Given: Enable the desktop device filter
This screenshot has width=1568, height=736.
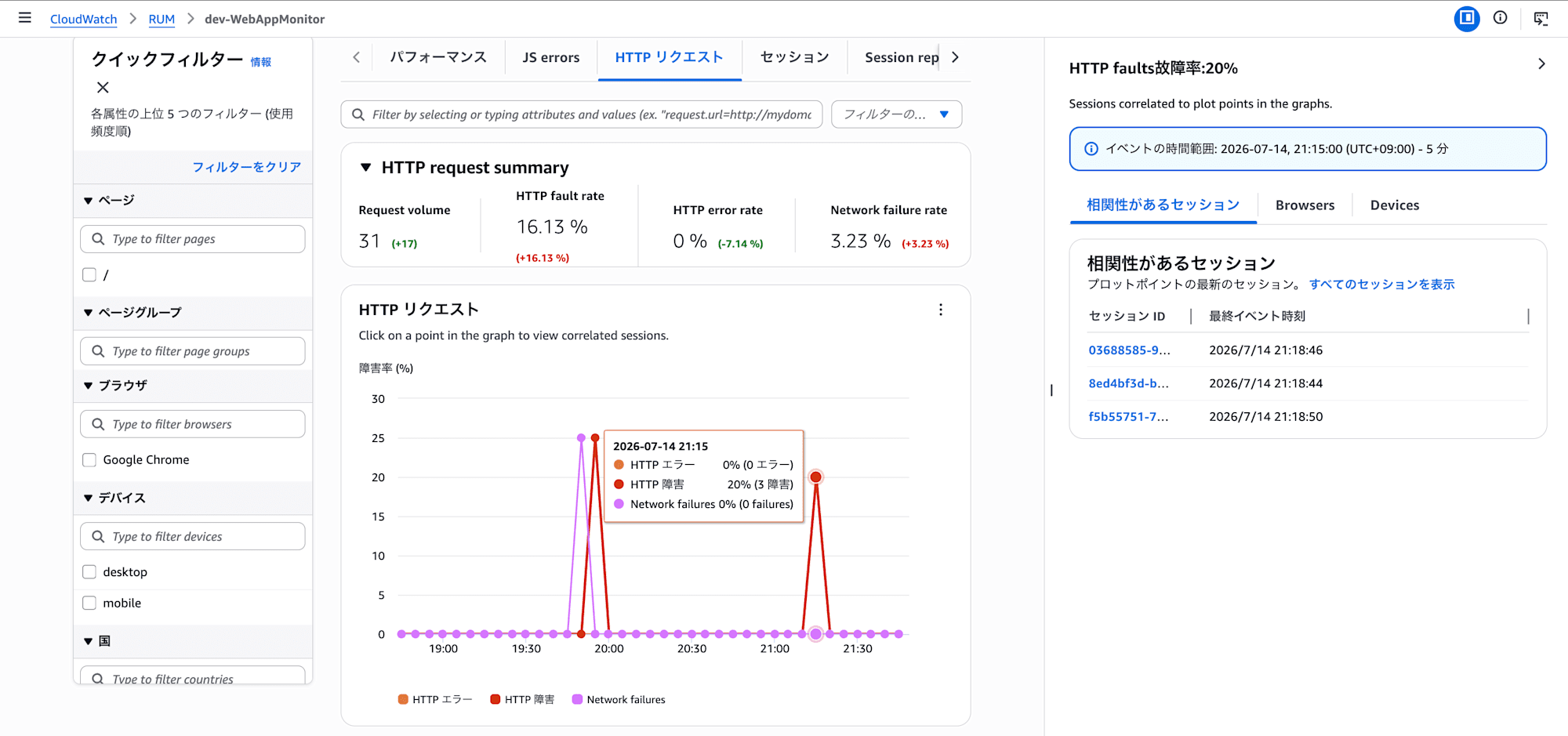Looking at the screenshot, I should pos(89,572).
